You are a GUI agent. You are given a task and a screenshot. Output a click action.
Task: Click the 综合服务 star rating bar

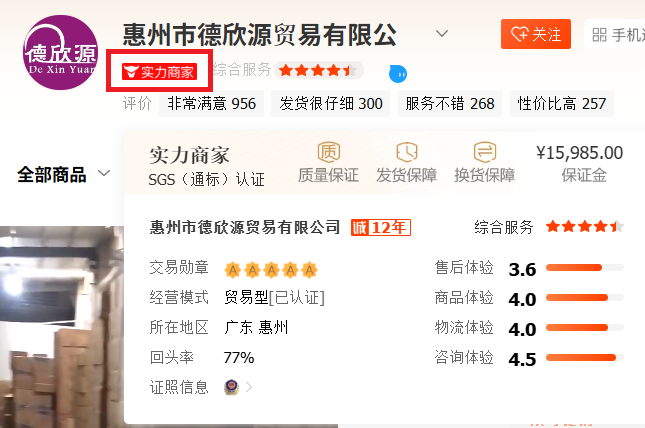pyautogui.click(x=319, y=70)
